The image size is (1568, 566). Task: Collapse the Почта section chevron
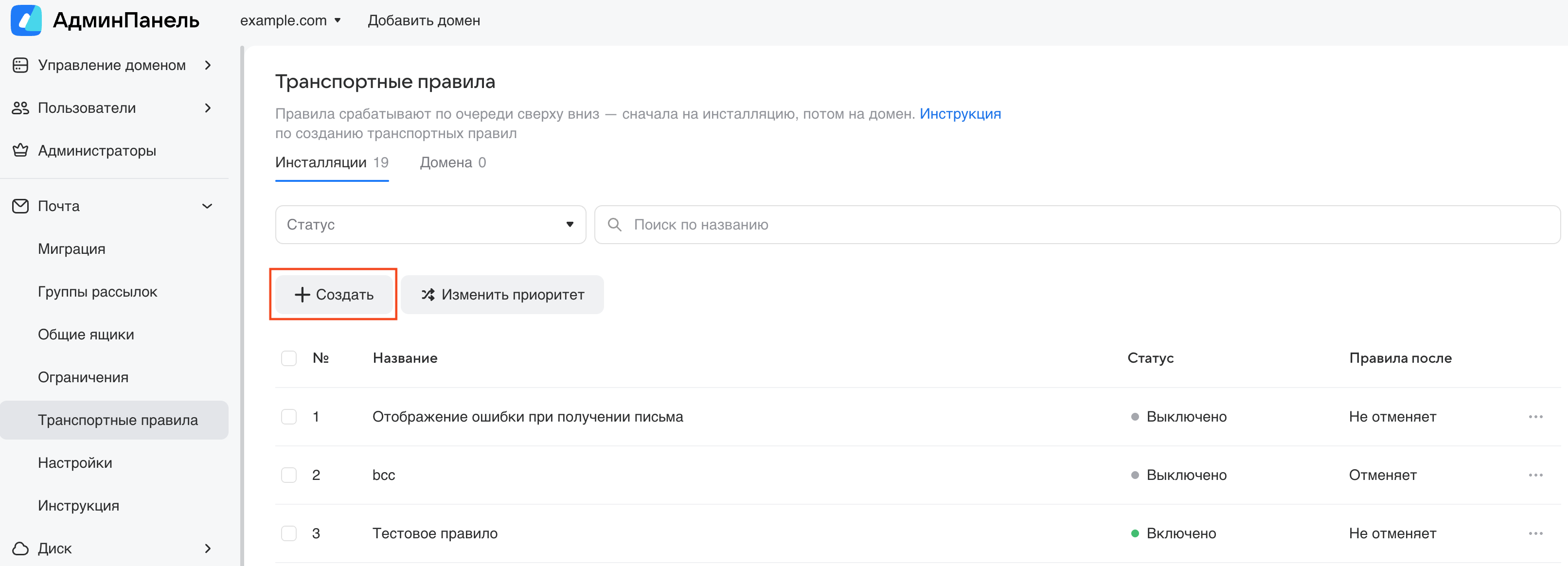point(207,206)
